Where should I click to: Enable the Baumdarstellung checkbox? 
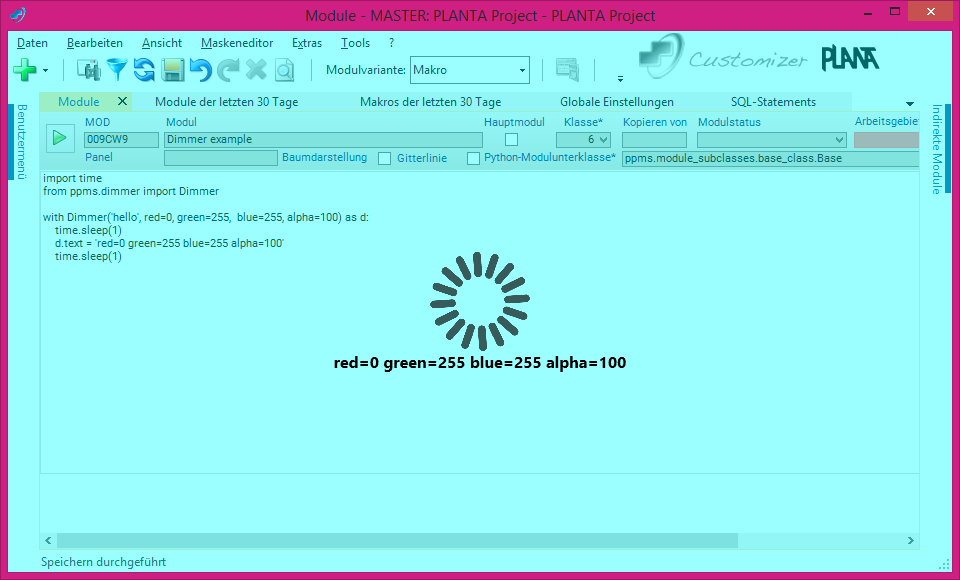point(384,159)
